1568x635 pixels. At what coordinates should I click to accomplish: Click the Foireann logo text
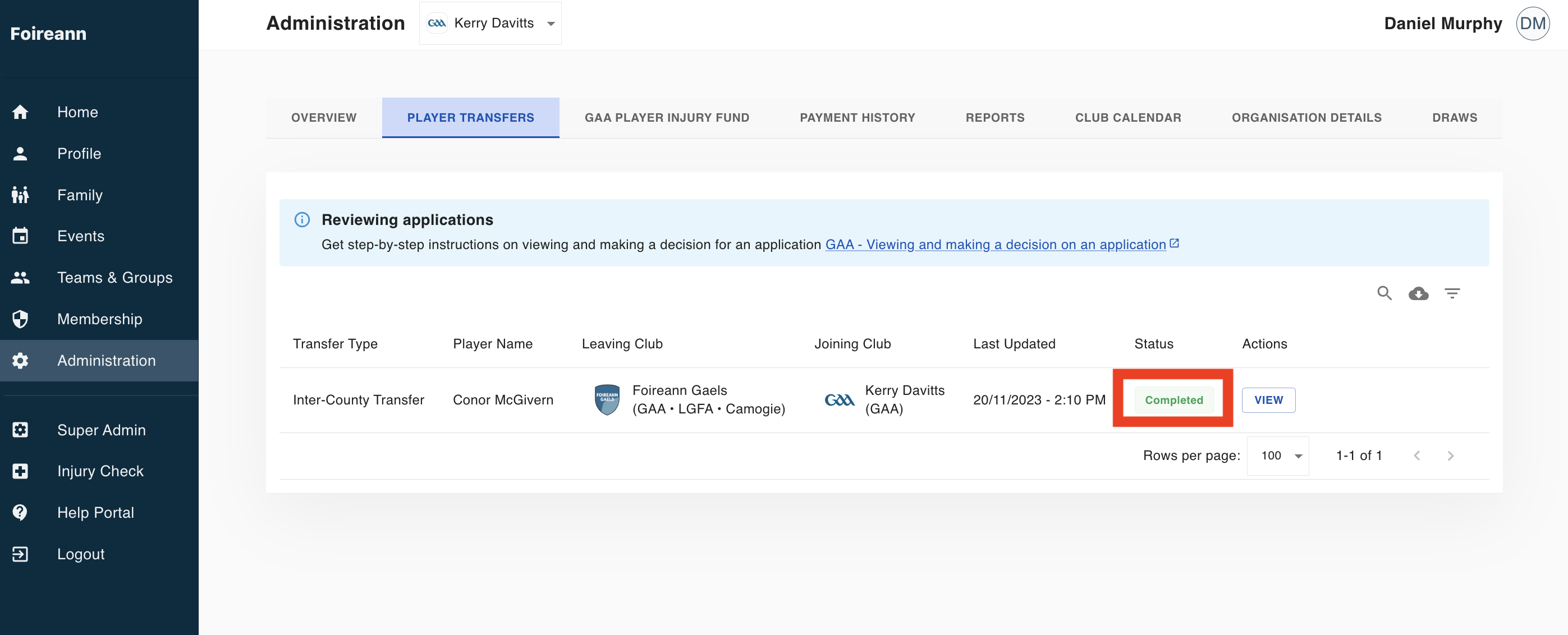(48, 34)
